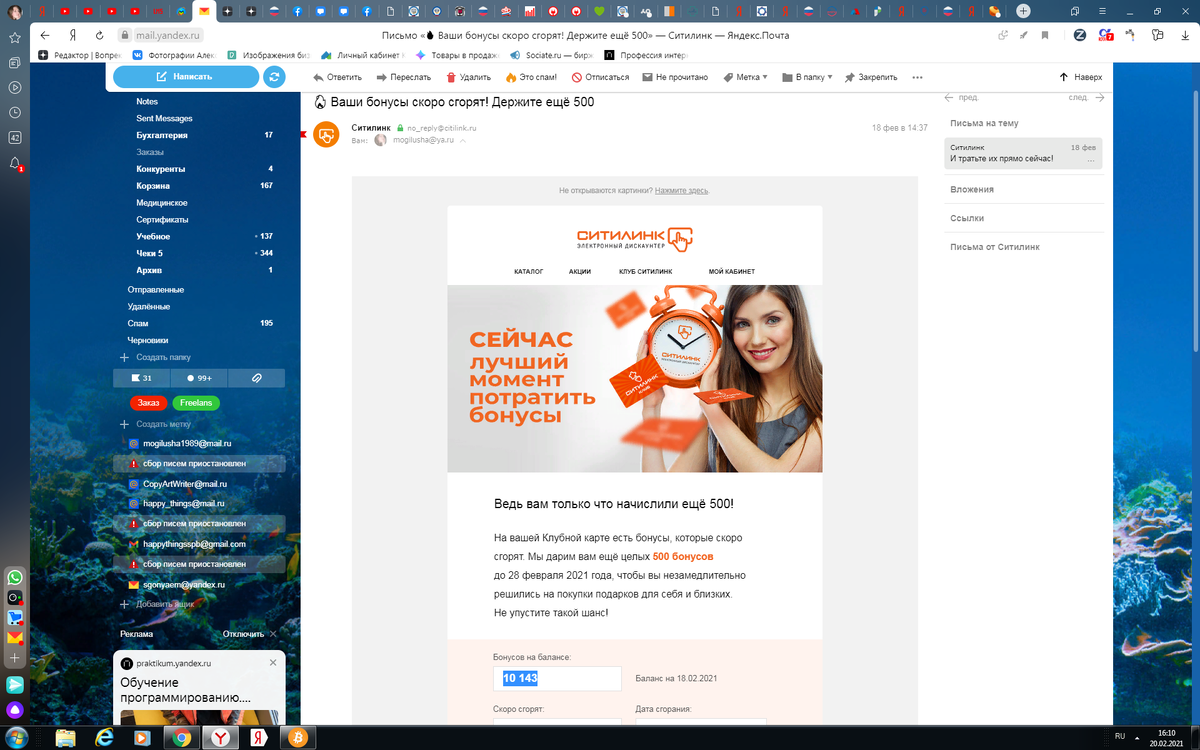Open new browser tab plus

[1023, 11]
